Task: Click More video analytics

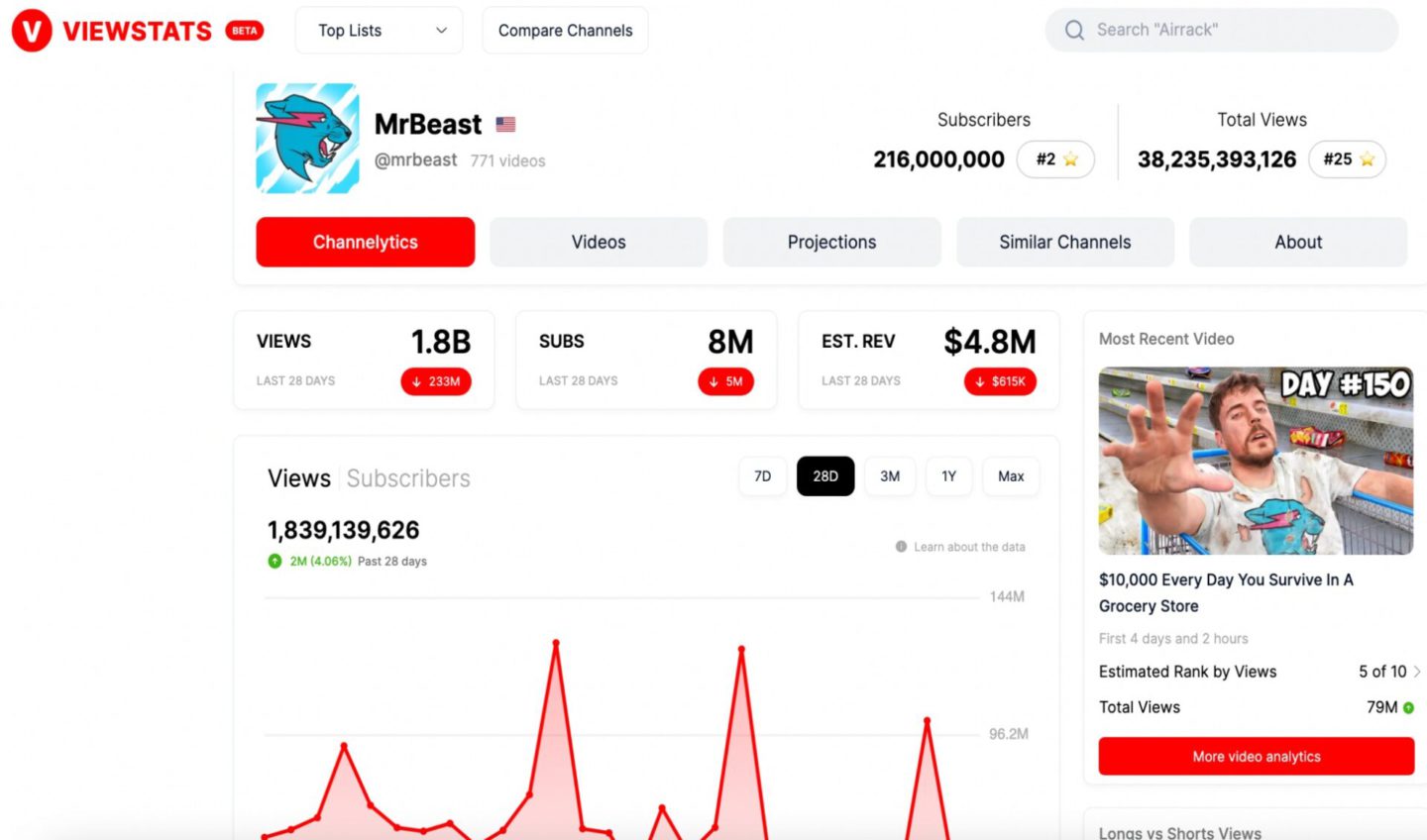Action: pyautogui.click(x=1256, y=756)
